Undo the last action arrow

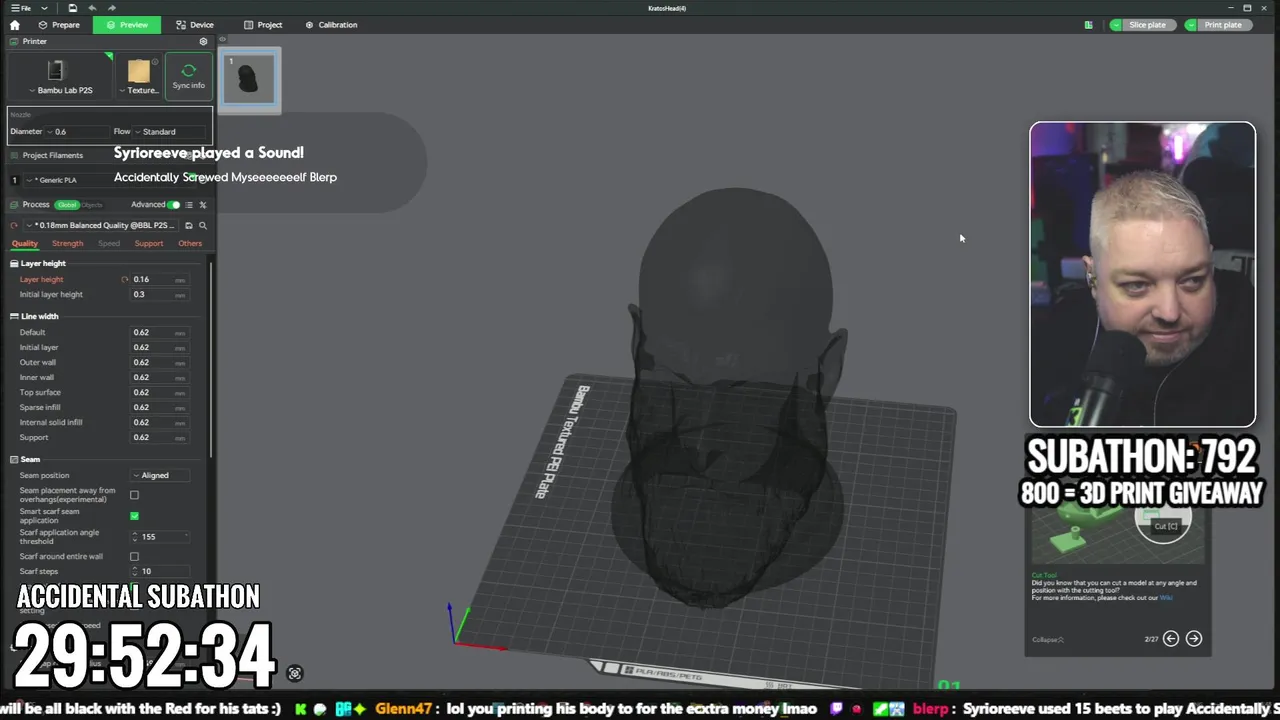point(93,8)
